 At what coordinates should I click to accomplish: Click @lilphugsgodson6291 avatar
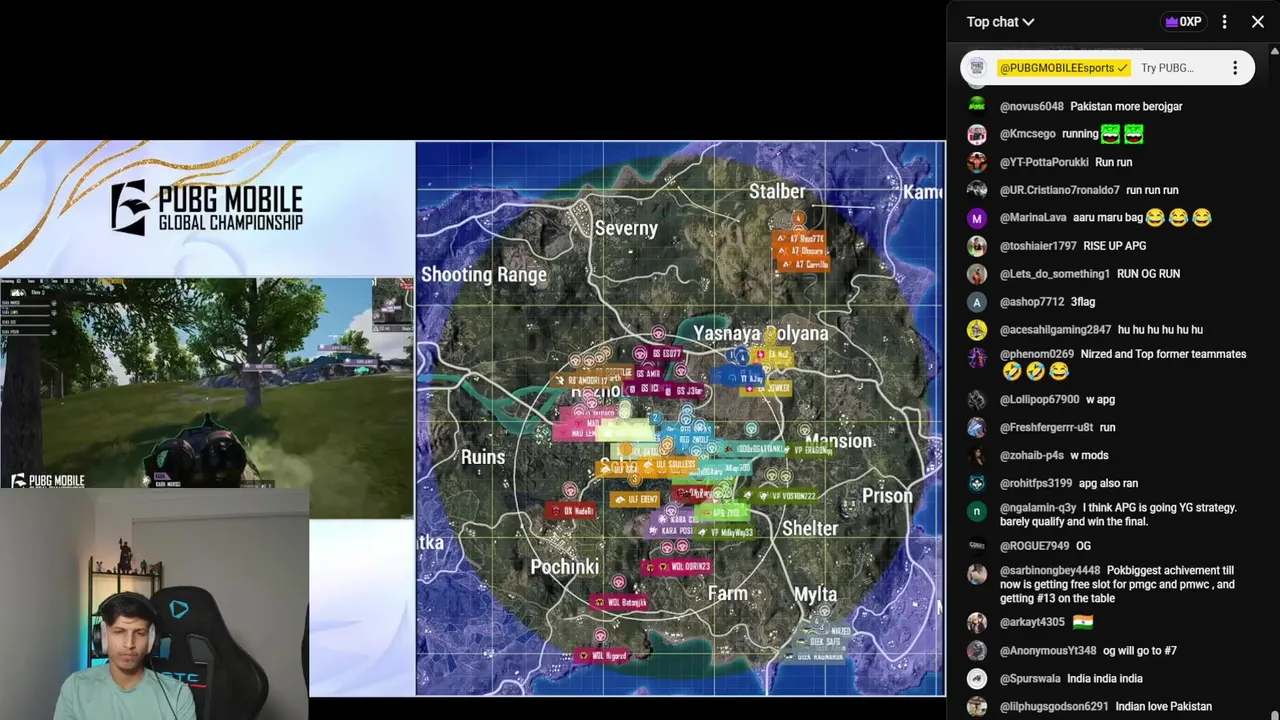click(x=977, y=707)
